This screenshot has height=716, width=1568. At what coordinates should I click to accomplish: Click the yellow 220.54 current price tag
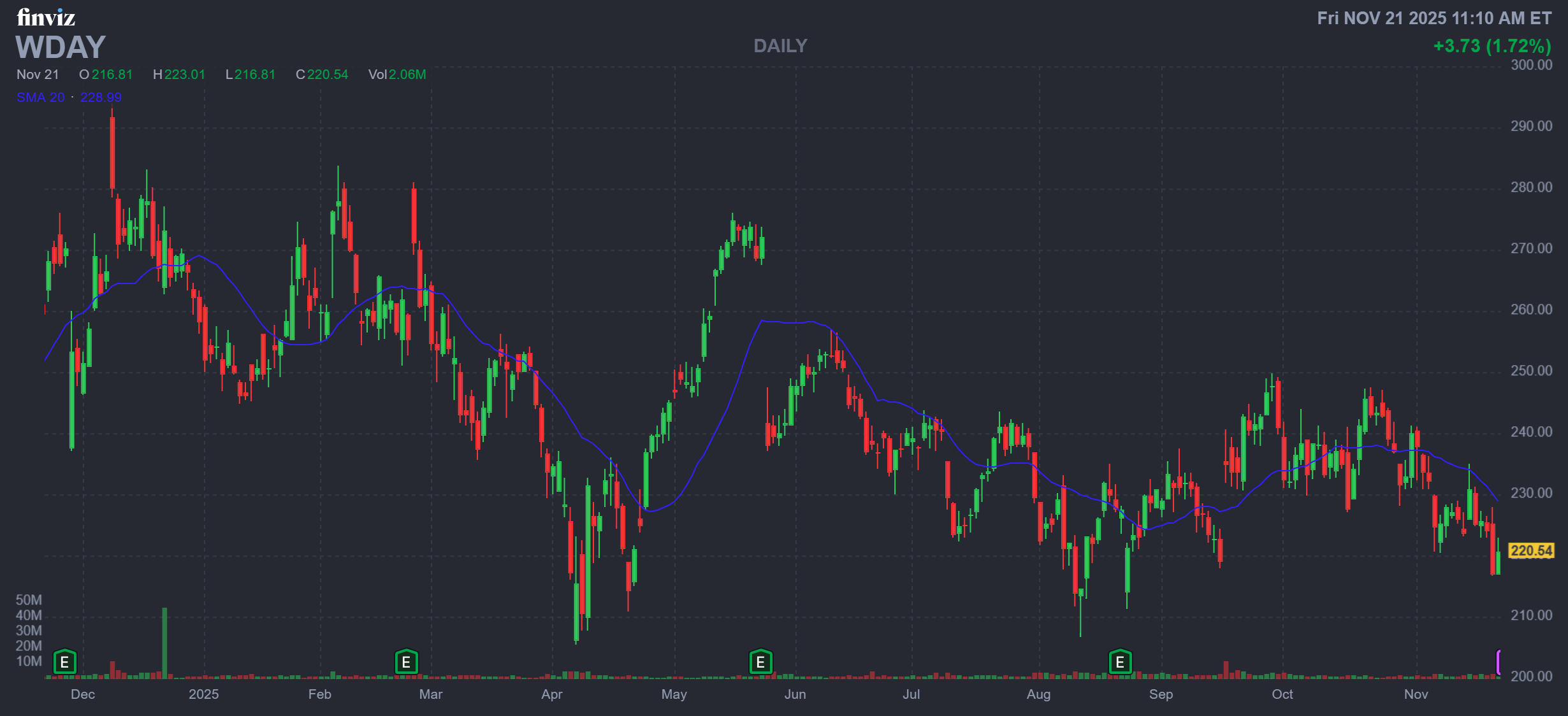click(1531, 550)
